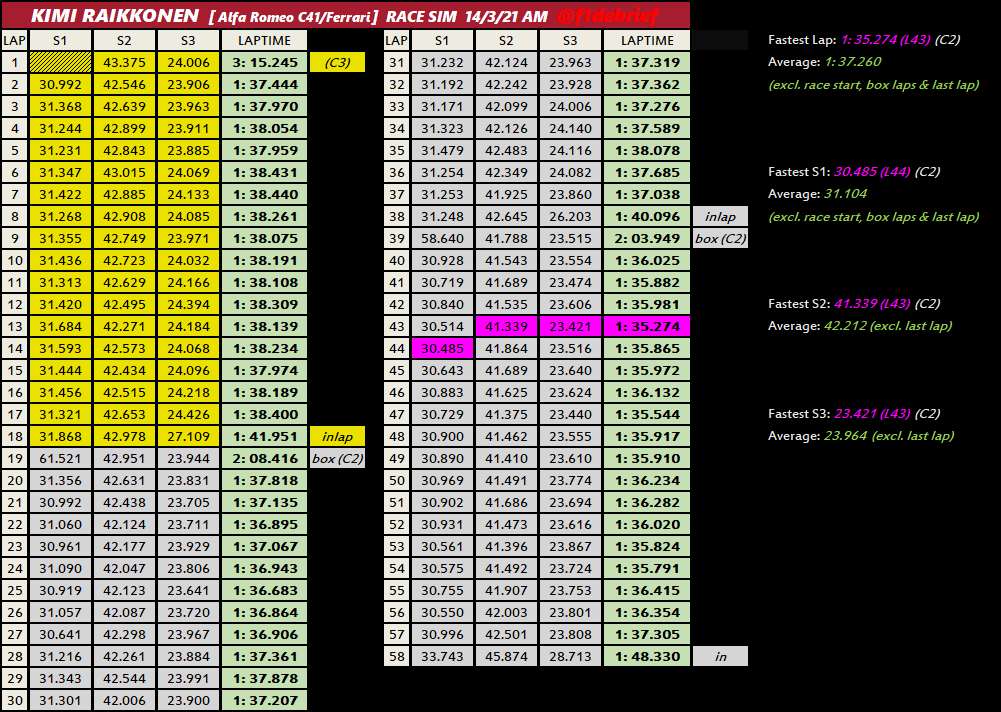
Task: Click laptime 1:36.683 on lap 25
Action: pos(264,591)
